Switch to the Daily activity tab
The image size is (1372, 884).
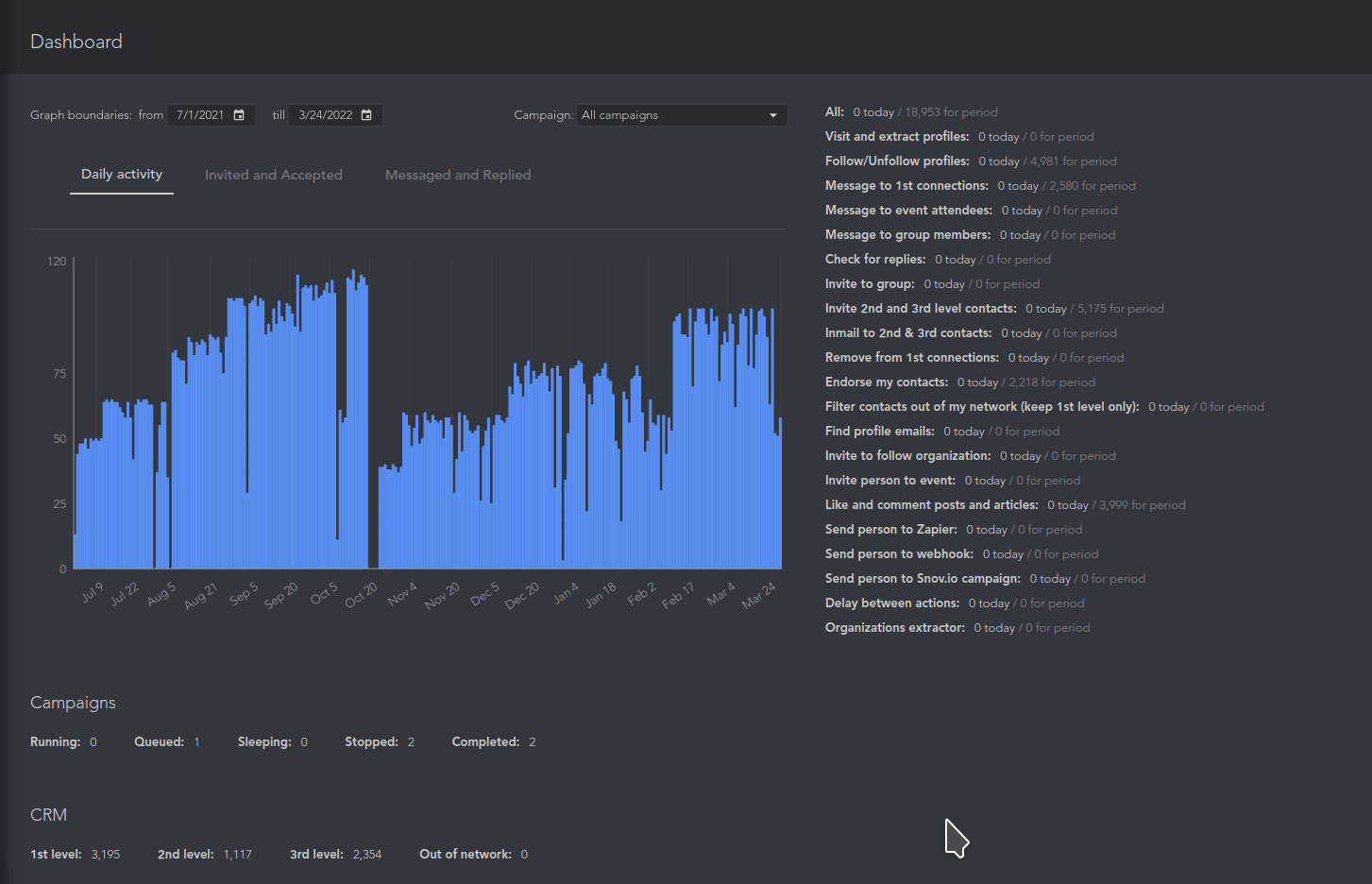[x=122, y=175]
